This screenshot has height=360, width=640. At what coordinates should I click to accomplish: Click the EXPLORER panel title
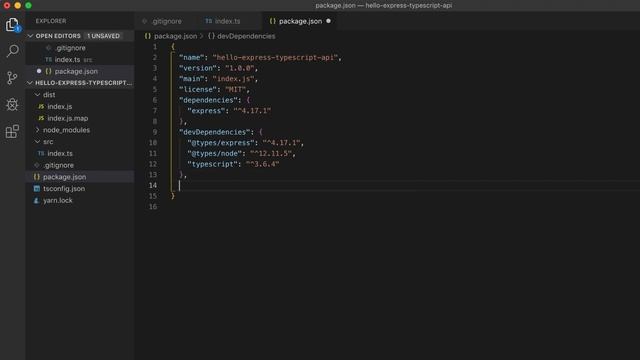tap(51, 21)
